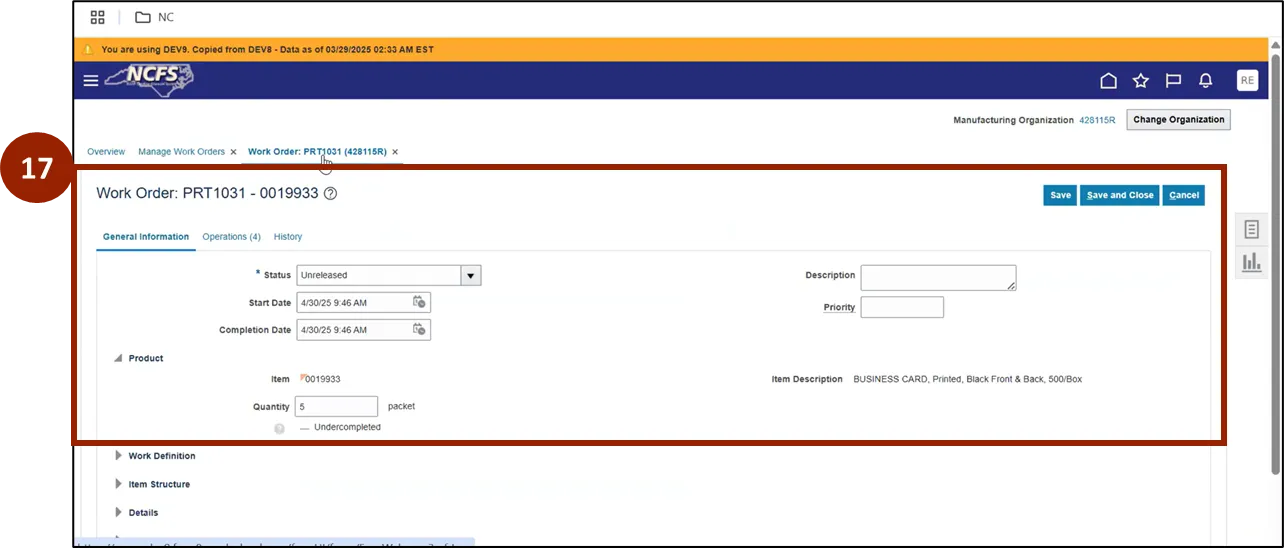Open the 428115R organization link

(x=1097, y=120)
